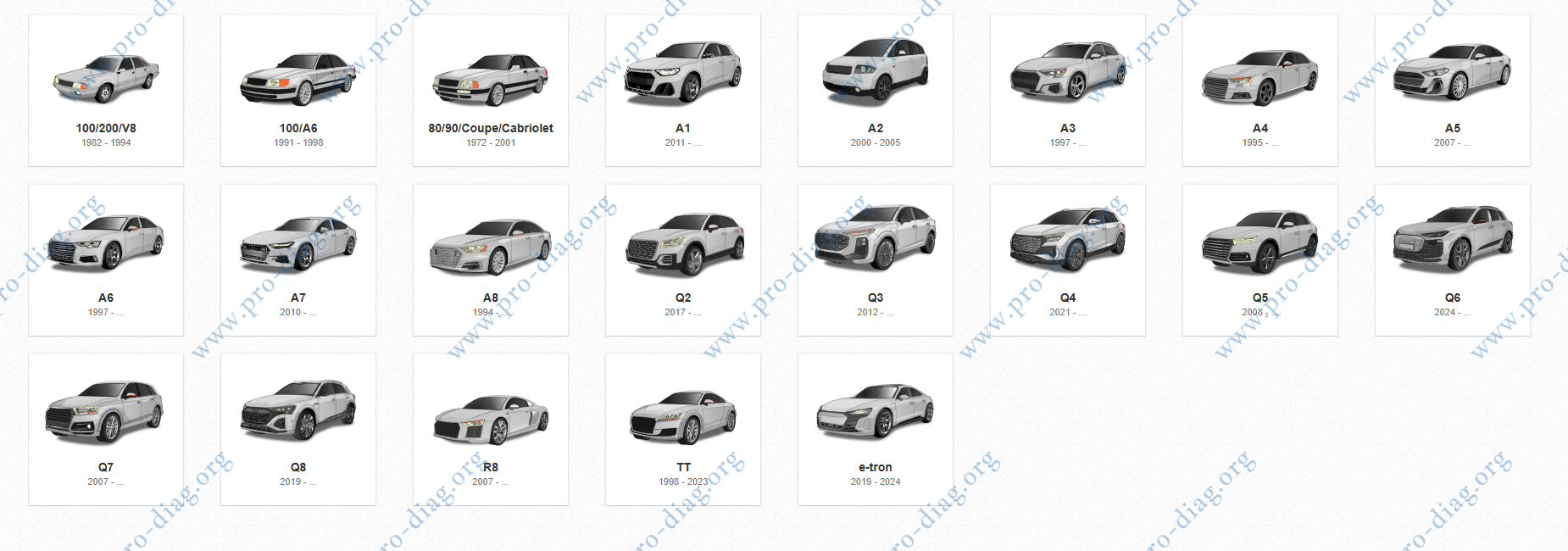Screen dimensions: 1568x551
Task: Click the Q8 model name
Action: pos(298,467)
